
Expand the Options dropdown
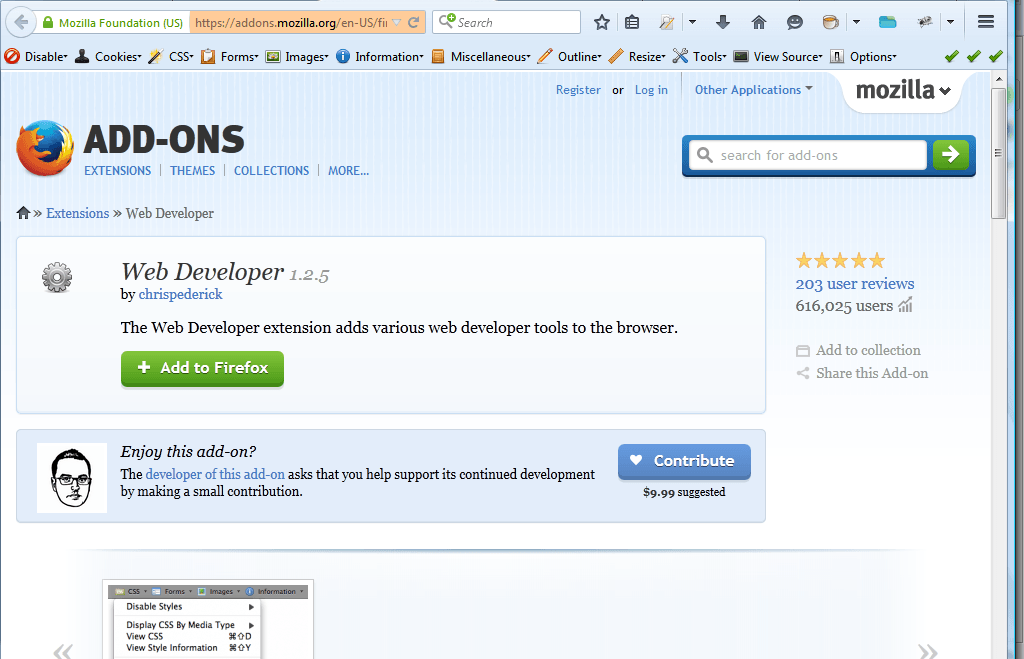[863, 57]
